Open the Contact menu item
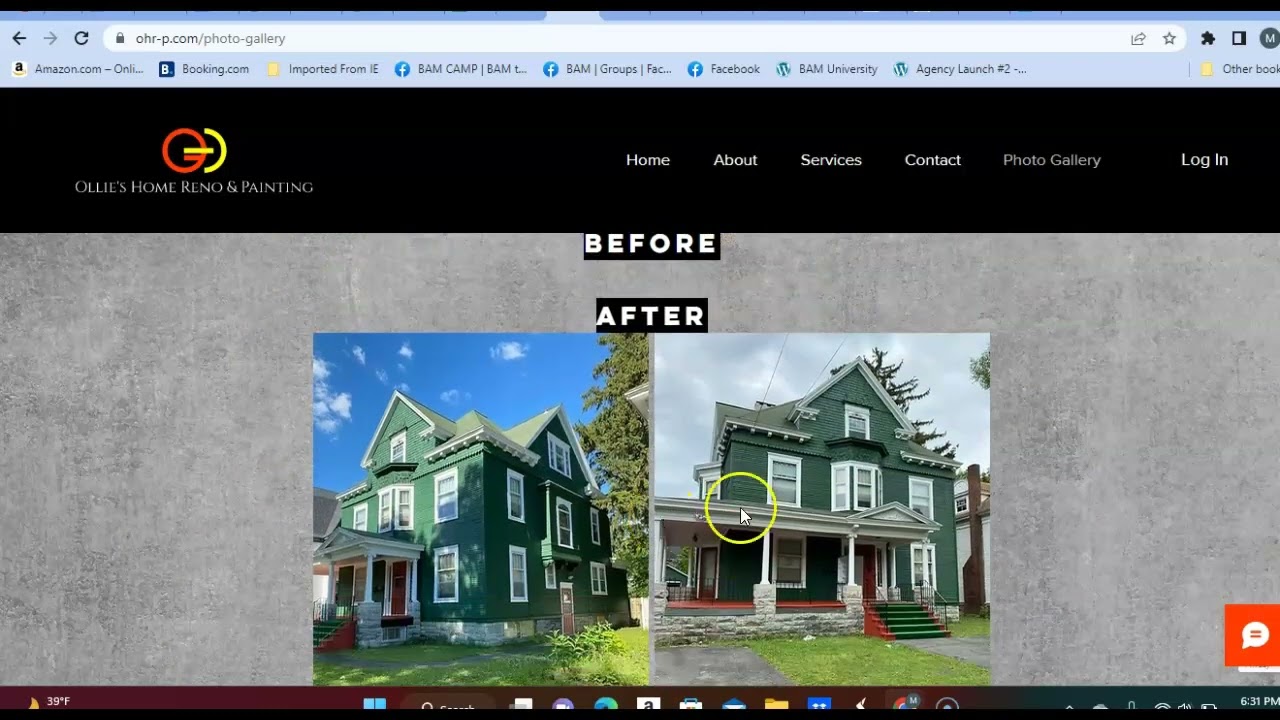The height and width of the screenshot is (720, 1280). 933,160
